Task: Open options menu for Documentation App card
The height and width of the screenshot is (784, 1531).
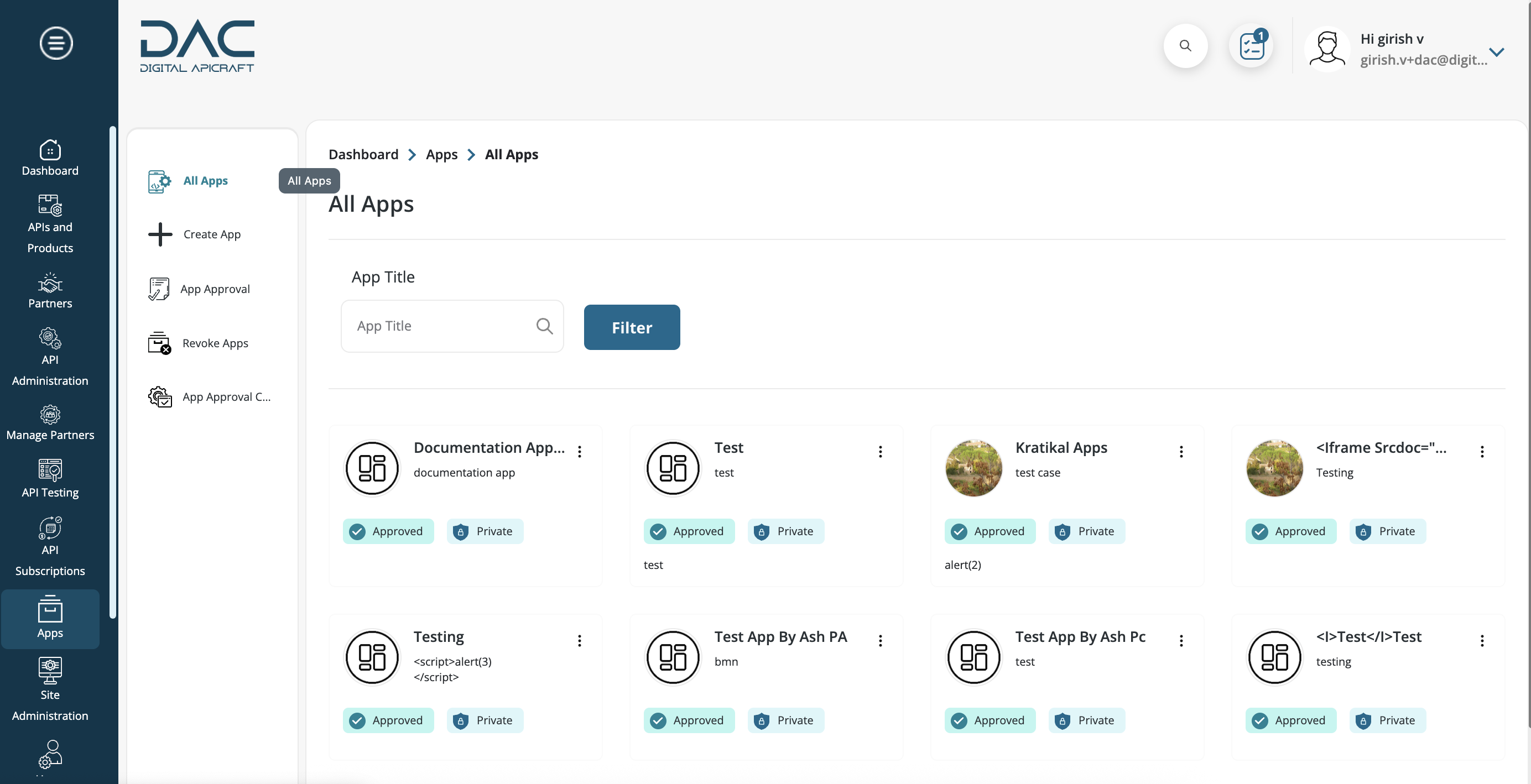Action: click(579, 451)
